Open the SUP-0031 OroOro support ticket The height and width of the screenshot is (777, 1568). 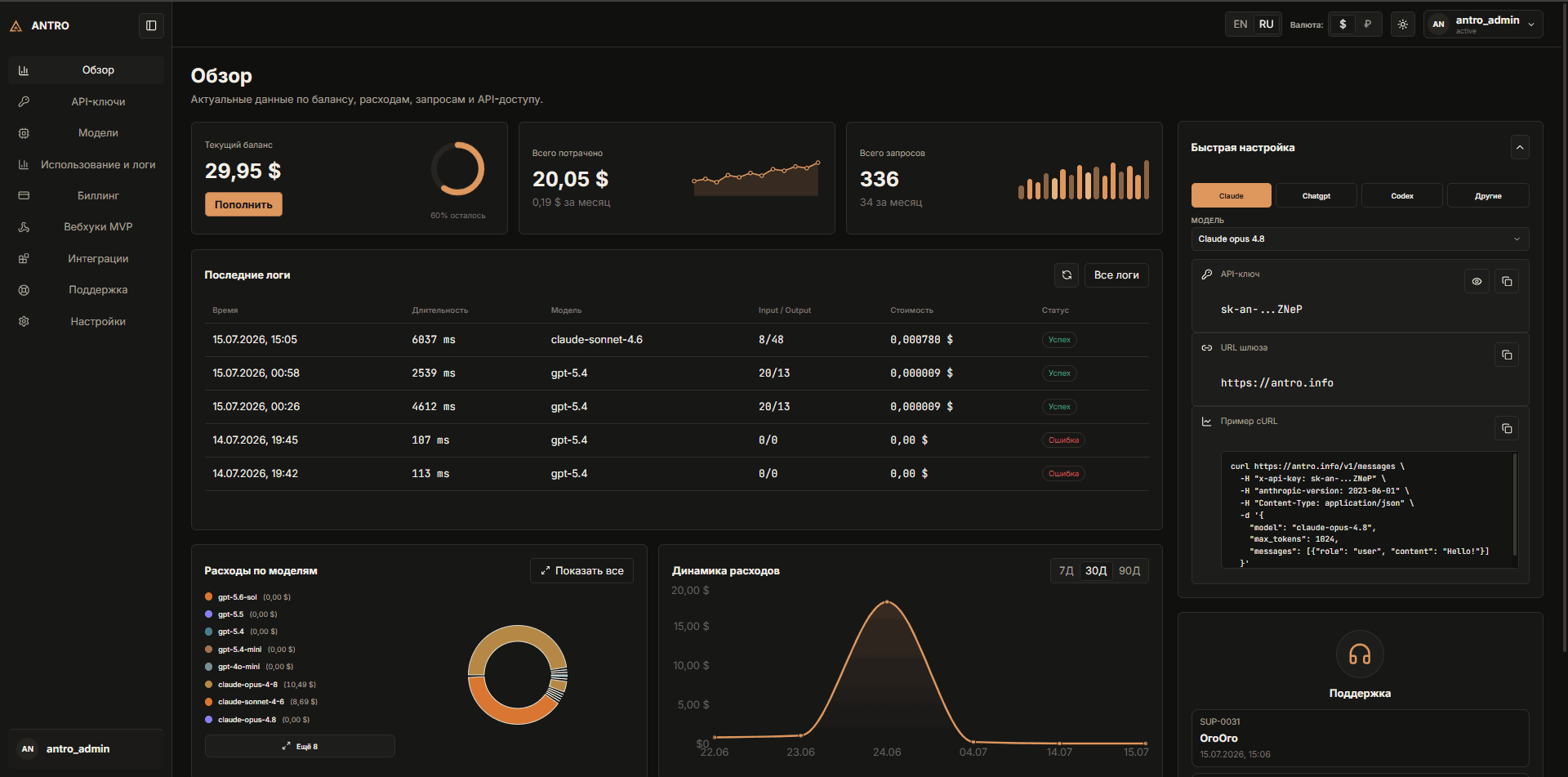(x=1360, y=738)
